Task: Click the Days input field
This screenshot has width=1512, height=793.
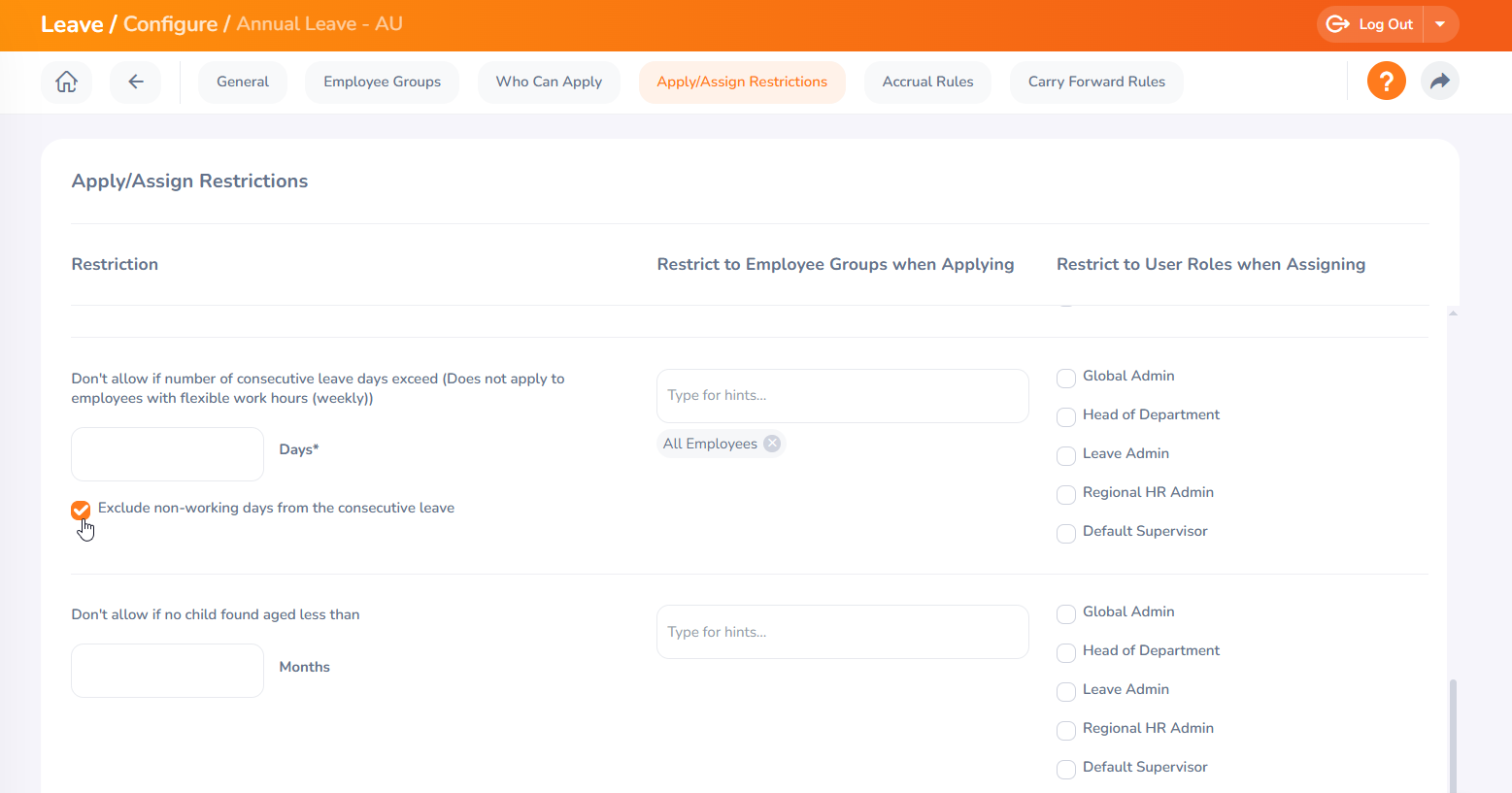Action: [166, 453]
